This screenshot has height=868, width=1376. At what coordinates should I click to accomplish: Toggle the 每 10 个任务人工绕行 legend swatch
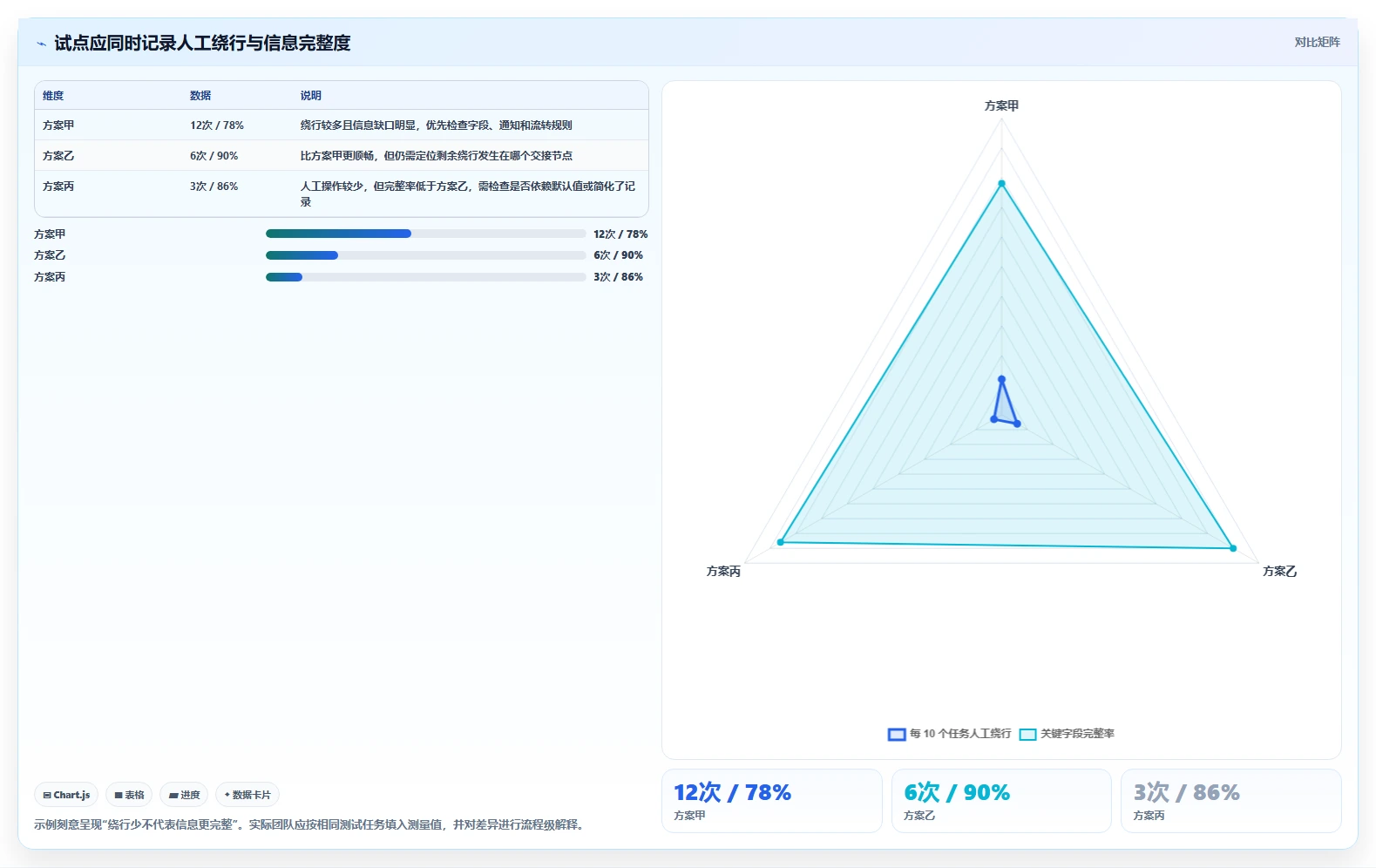click(x=897, y=734)
